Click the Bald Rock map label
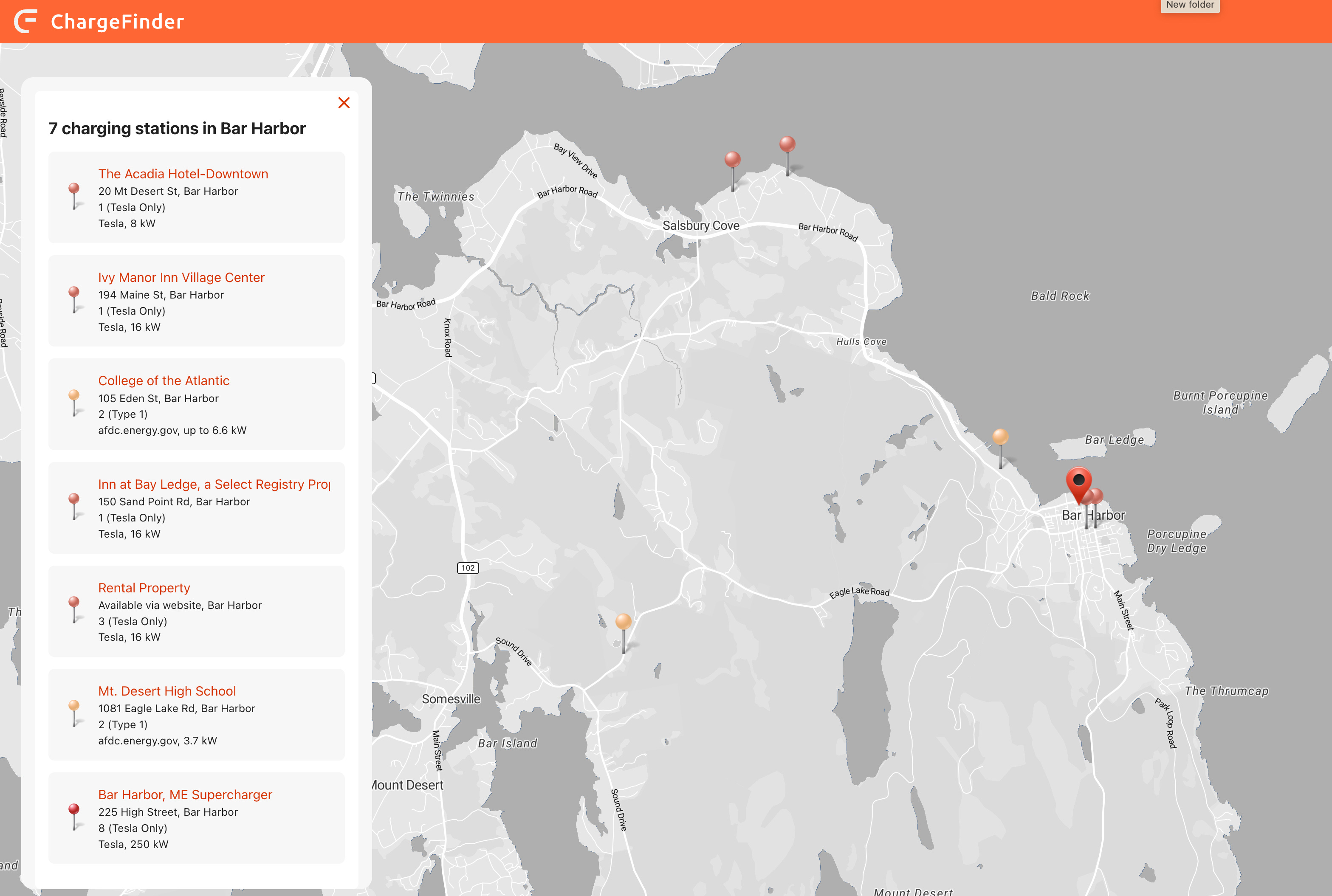This screenshot has width=1332, height=896. tap(1060, 296)
